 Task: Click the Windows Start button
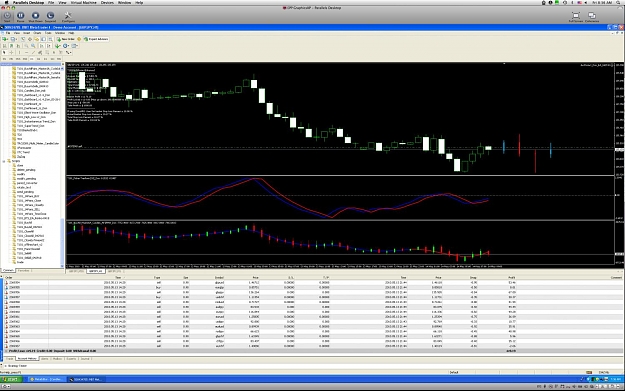pyautogui.click(x=11, y=379)
